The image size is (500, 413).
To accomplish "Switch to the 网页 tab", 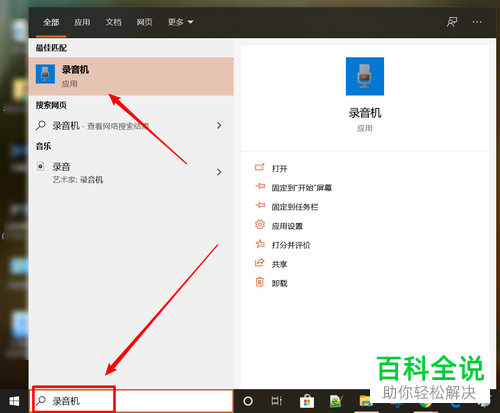I will click(x=144, y=22).
